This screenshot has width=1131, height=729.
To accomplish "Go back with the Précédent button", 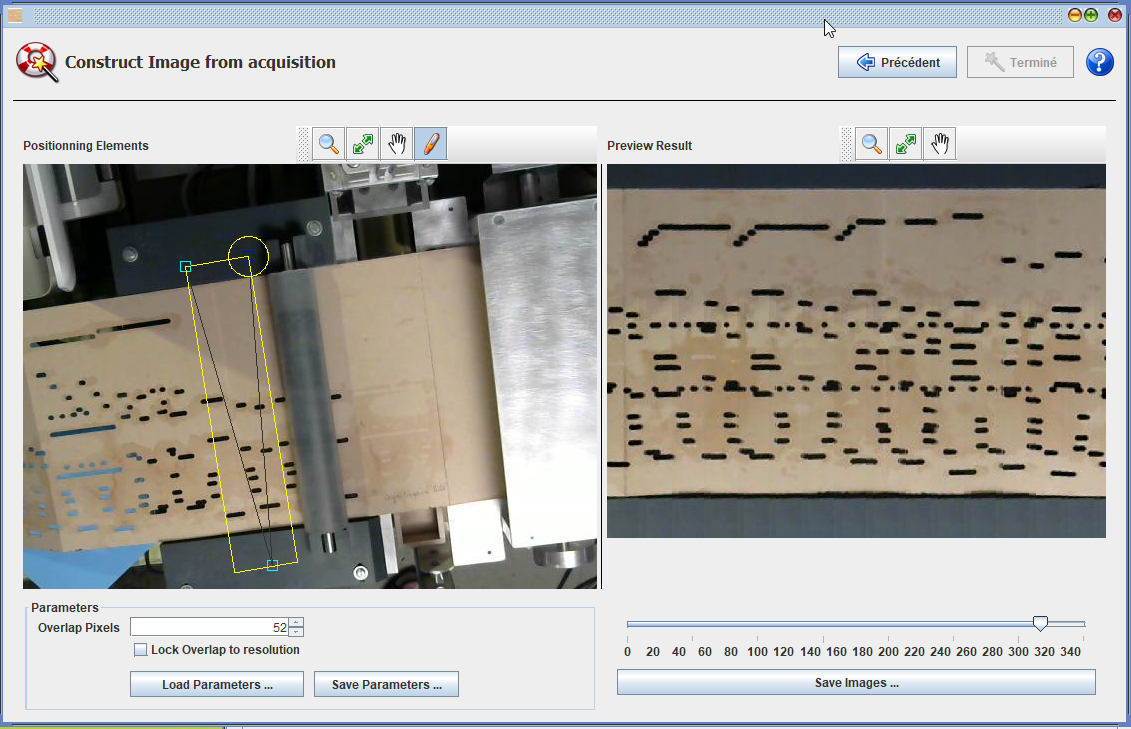I will pyautogui.click(x=897, y=62).
